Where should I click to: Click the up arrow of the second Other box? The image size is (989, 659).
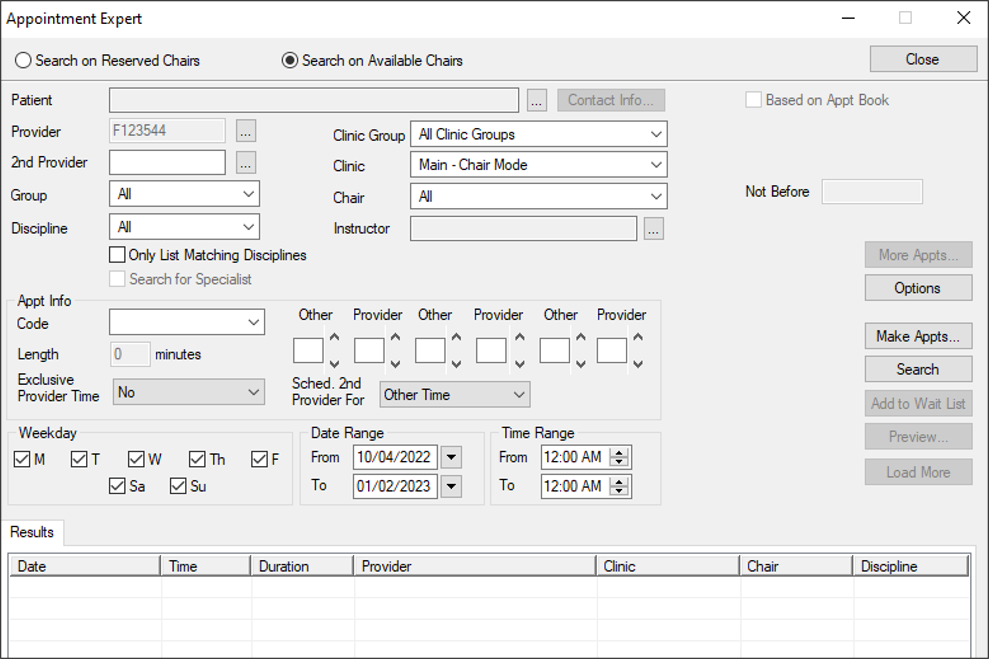pos(456,337)
